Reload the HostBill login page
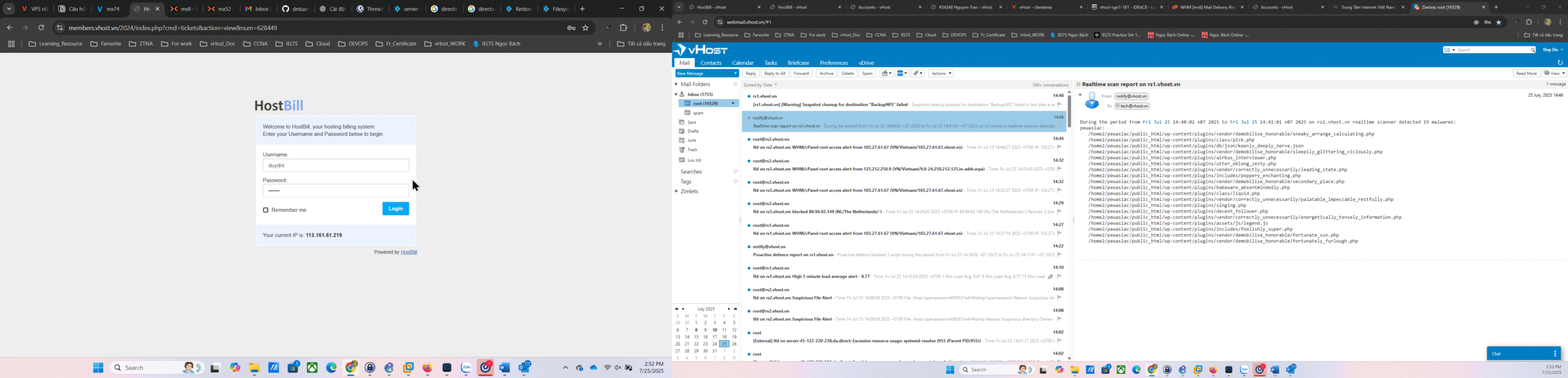Viewport: 1568px width, 378px height. [x=41, y=28]
